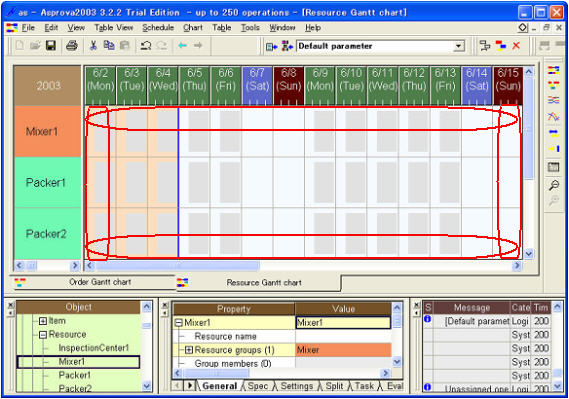
Task: Switch to the Settings property tab
Action: (x=296, y=386)
